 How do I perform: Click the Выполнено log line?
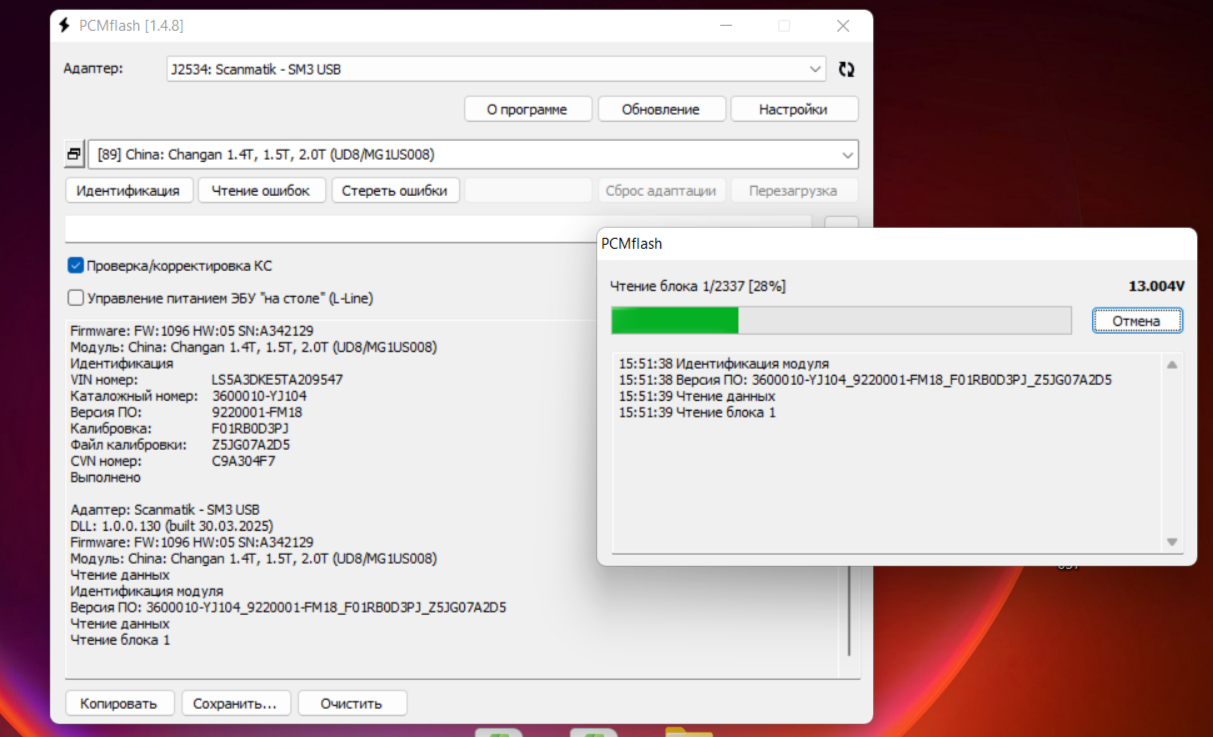tap(105, 477)
